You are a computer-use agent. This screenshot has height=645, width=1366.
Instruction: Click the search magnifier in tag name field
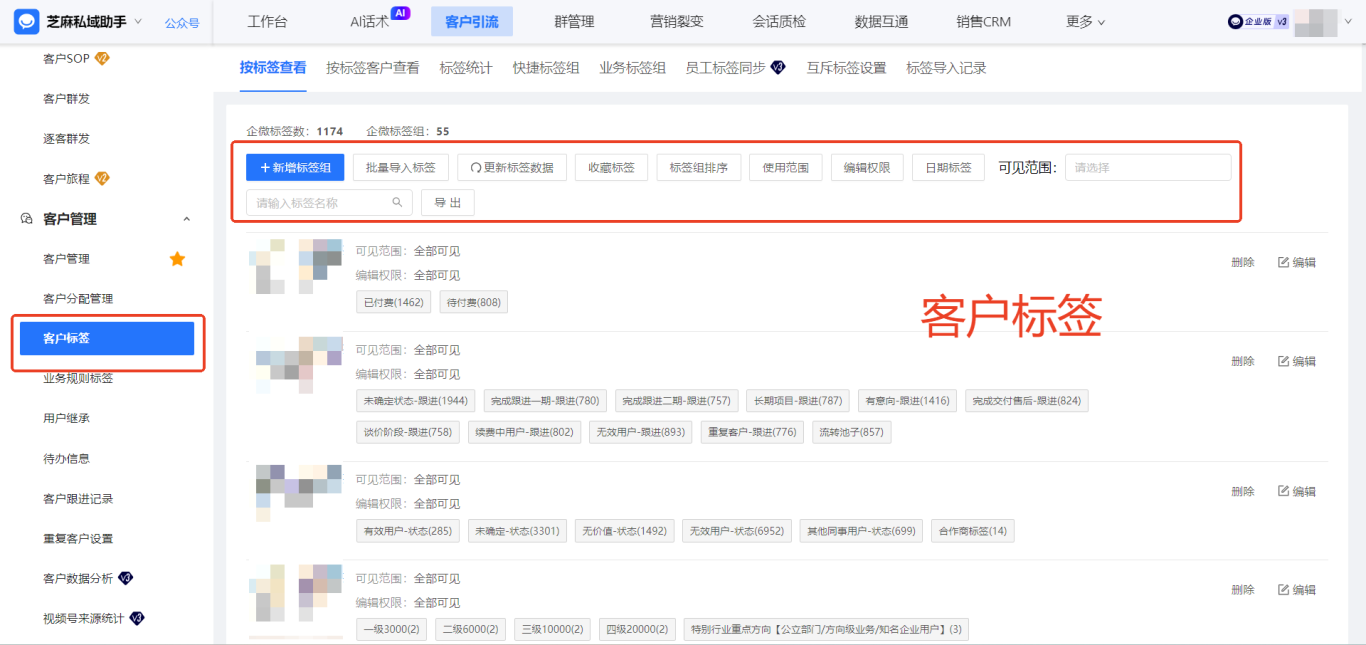click(397, 202)
